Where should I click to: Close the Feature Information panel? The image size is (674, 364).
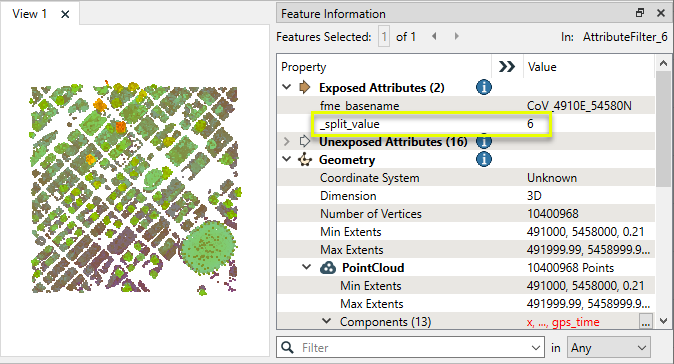[x=661, y=13]
